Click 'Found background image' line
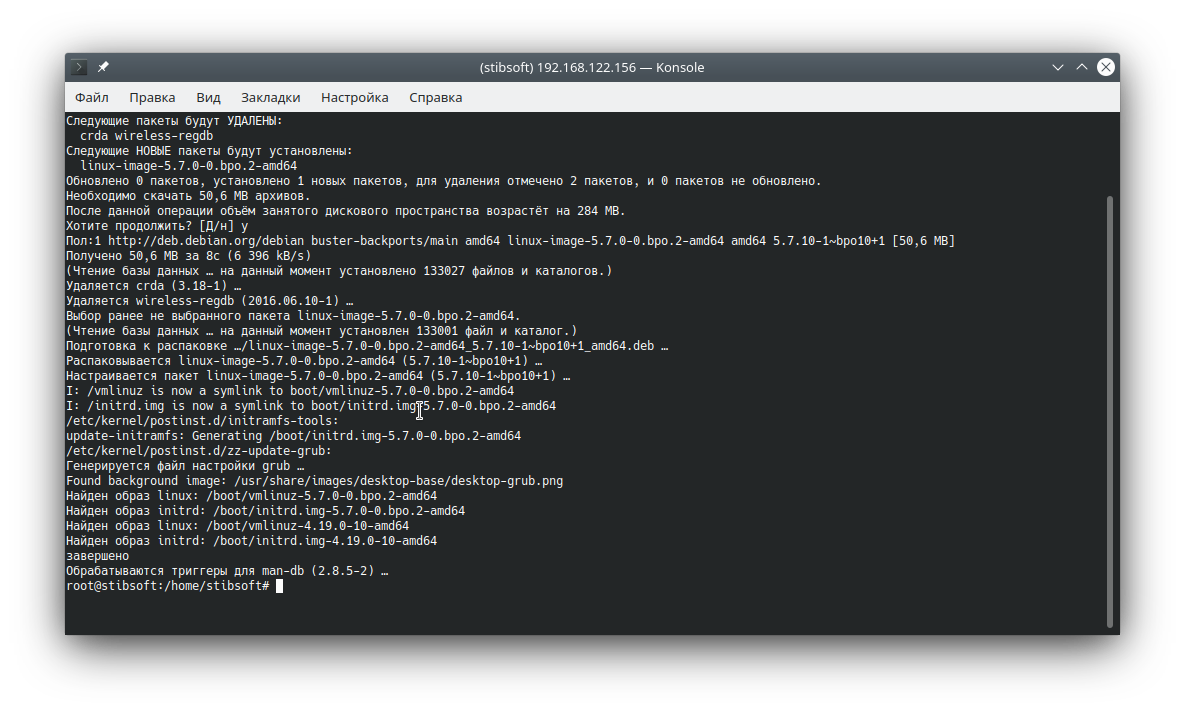The image size is (1185, 712). pos(314,481)
